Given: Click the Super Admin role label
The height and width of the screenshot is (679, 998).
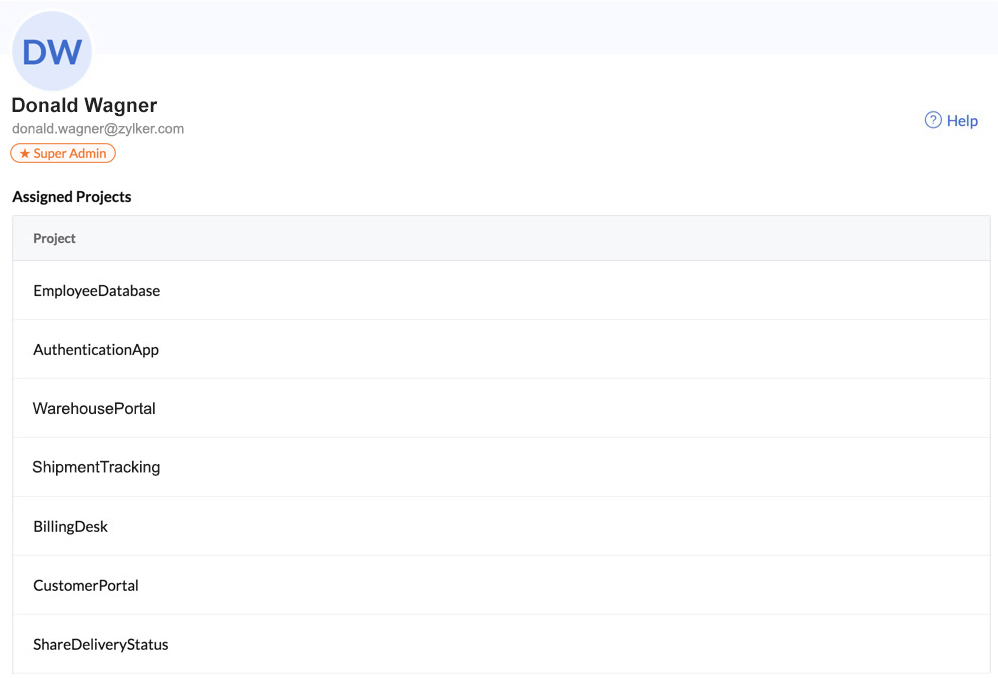Looking at the screenshot, I should (63, 154).
